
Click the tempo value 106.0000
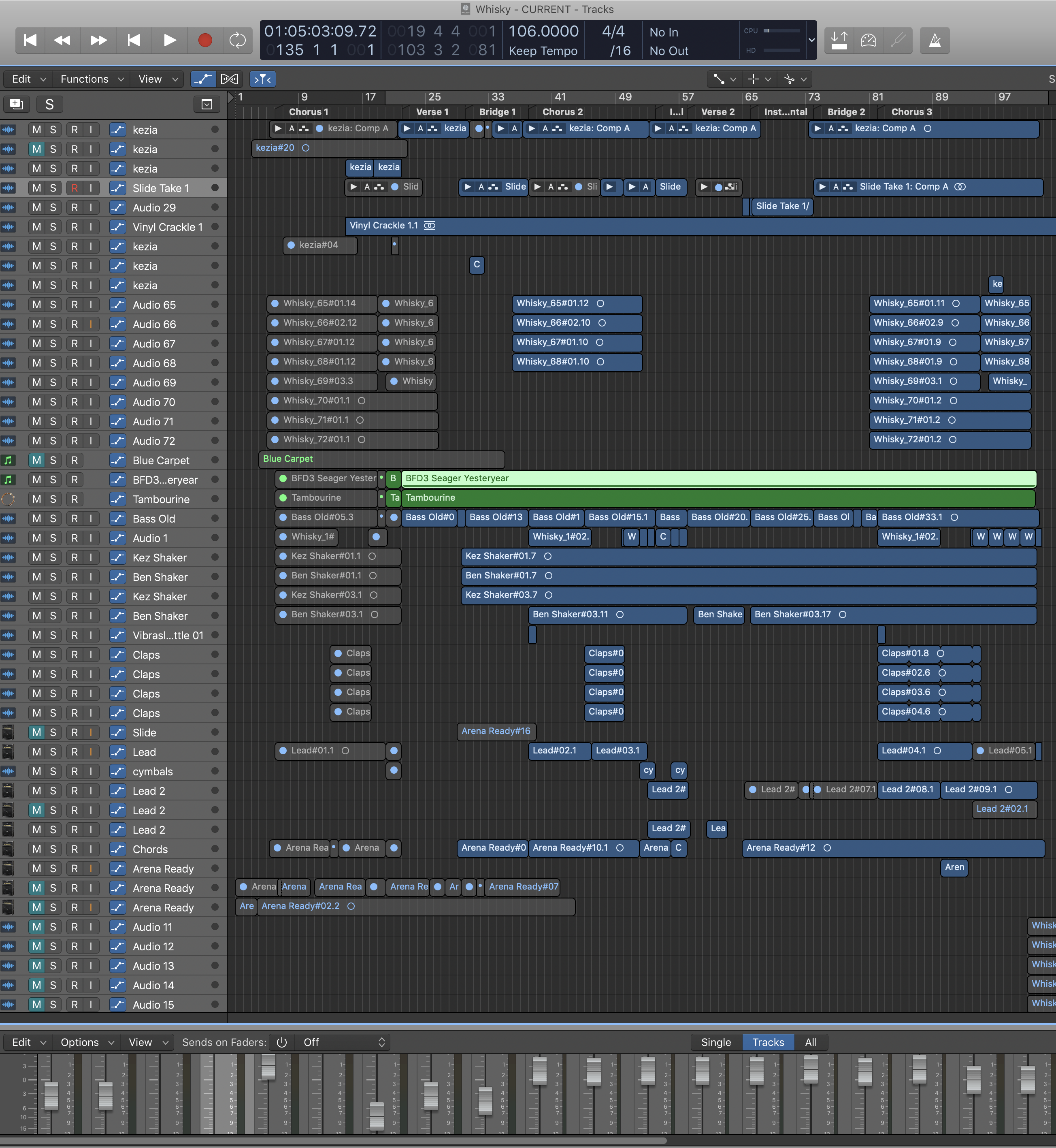pyautogui.click(x=543, y=32)
